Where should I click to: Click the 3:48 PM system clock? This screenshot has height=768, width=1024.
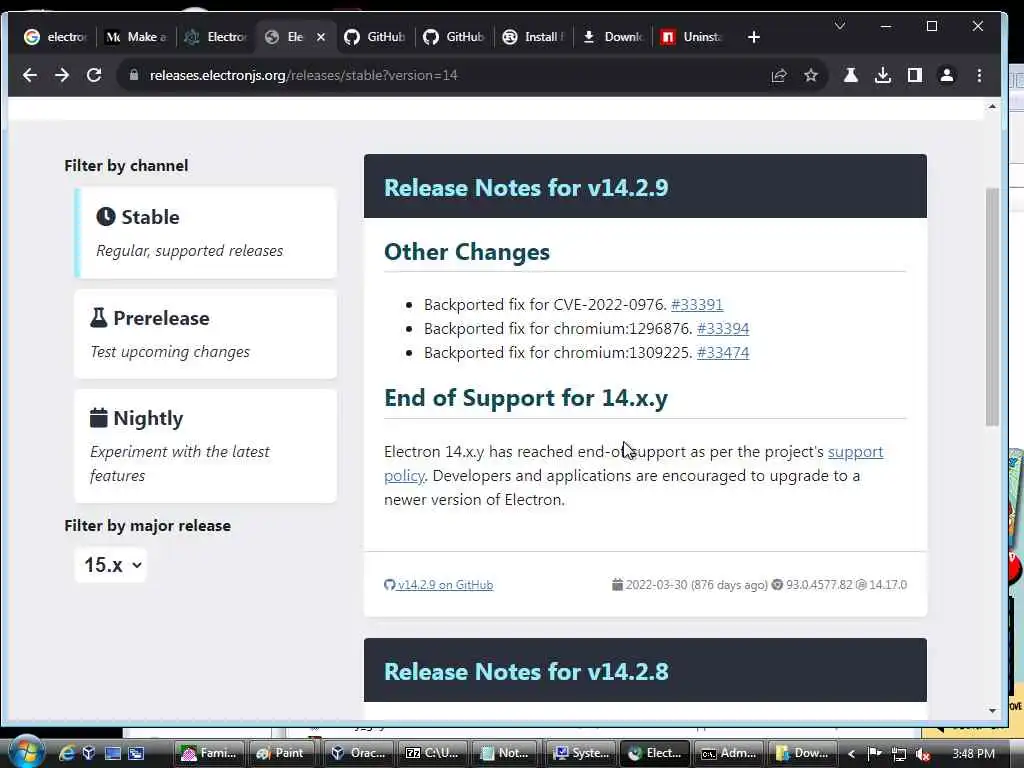tap(974, 754)
